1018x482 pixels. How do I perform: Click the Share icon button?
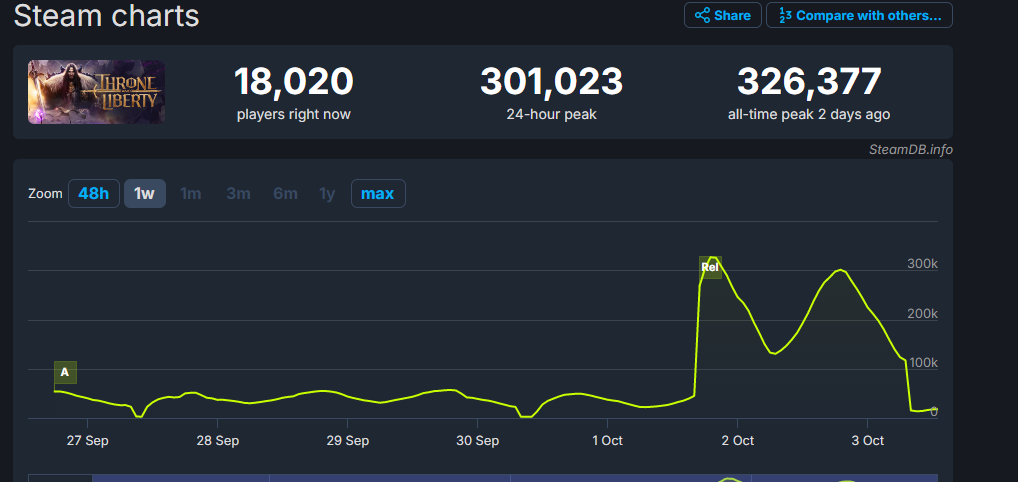[722, 15]
